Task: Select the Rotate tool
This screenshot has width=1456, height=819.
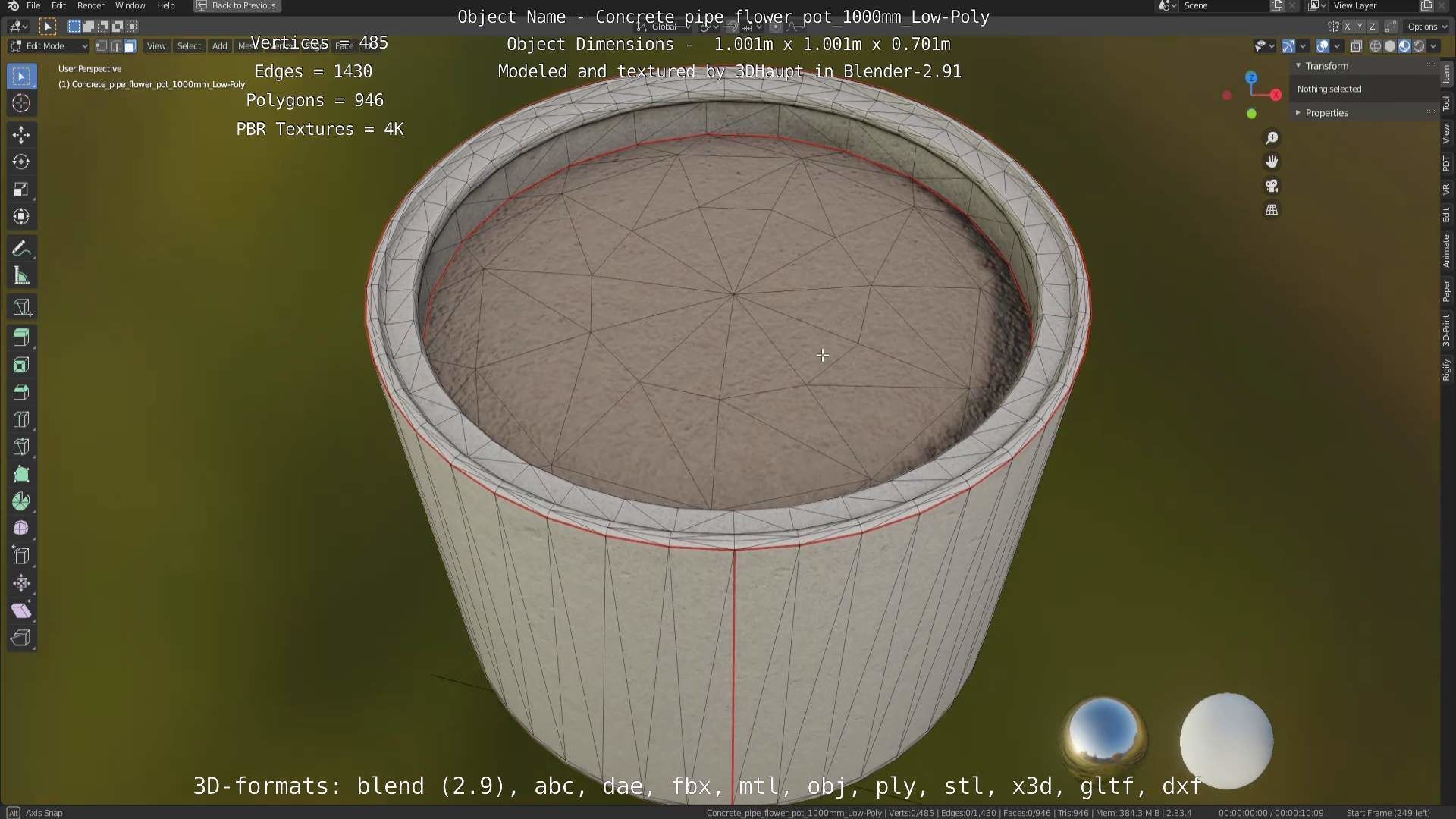Action: [x=21, y=162]
